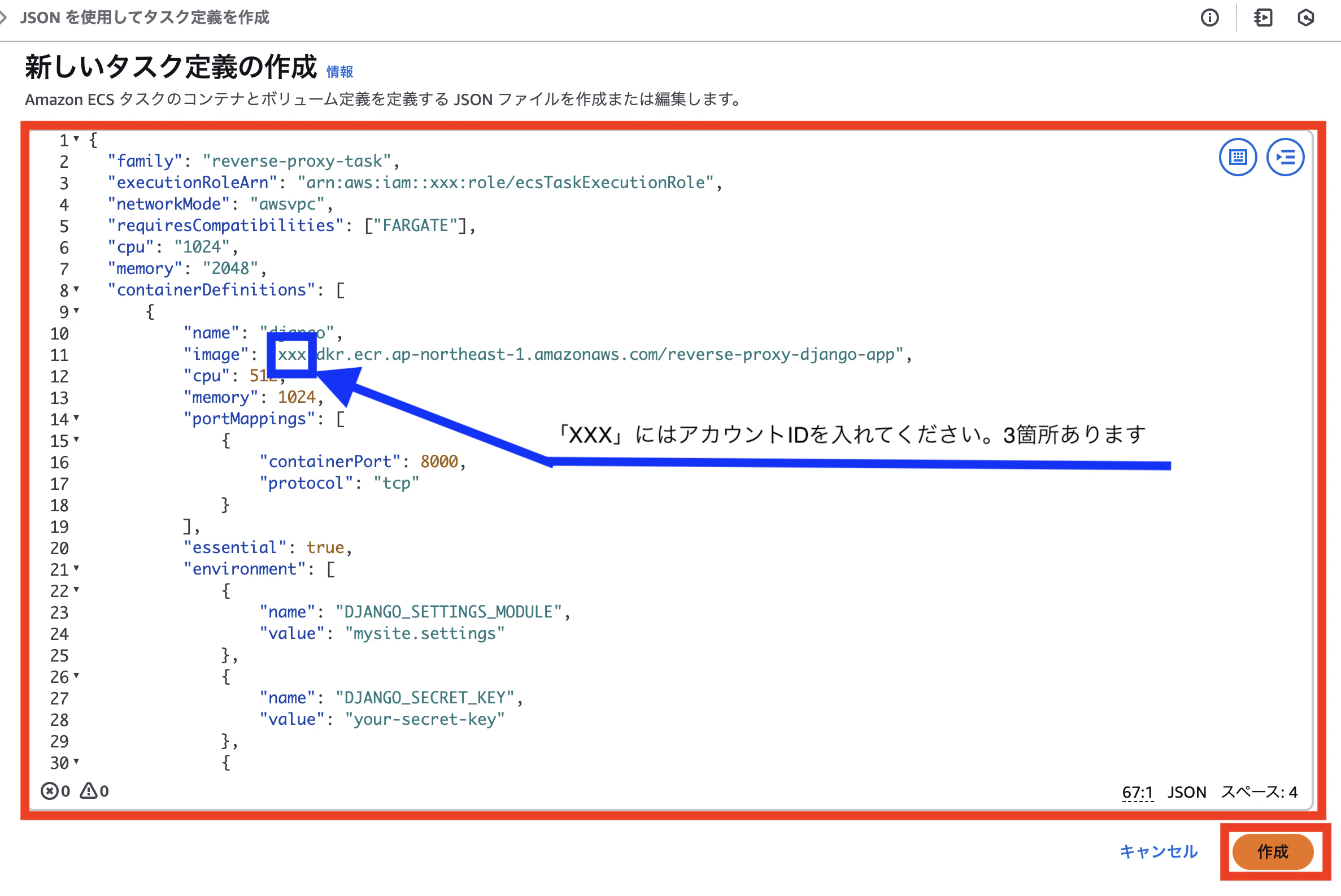Click the "DJANGO_SECRET_KEY" name value

click(425, 698)
